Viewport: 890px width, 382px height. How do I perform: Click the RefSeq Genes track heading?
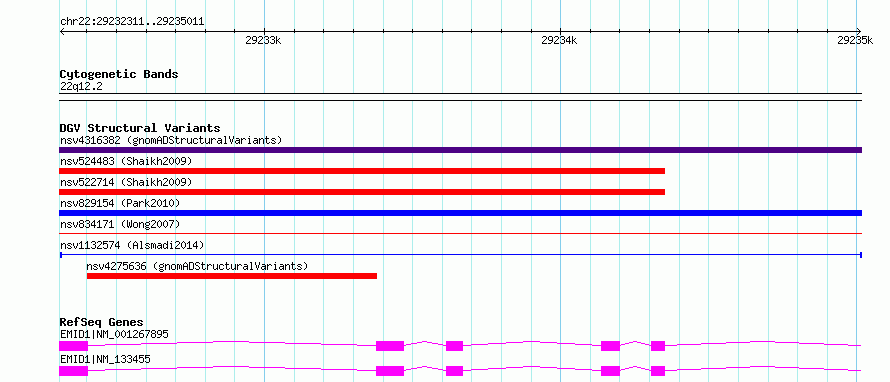tap(102, 322)
